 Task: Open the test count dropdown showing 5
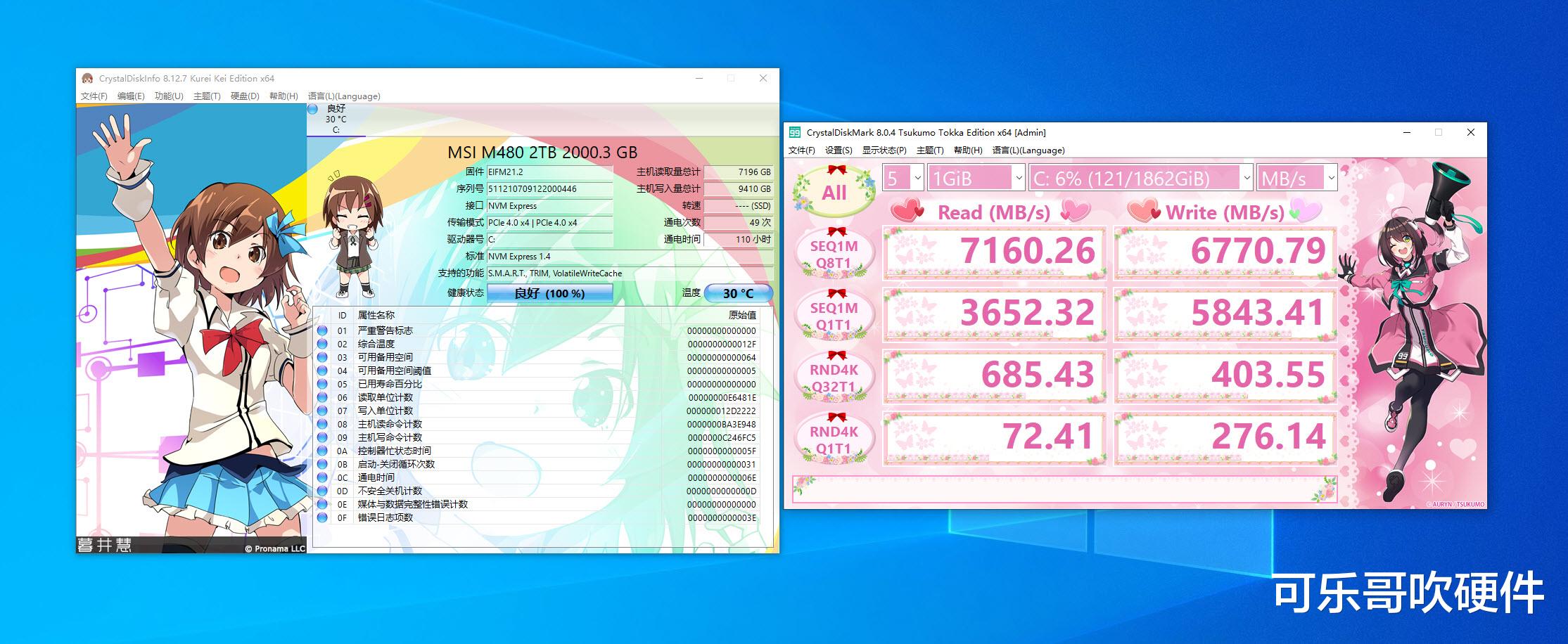click(x=903, y=178)
